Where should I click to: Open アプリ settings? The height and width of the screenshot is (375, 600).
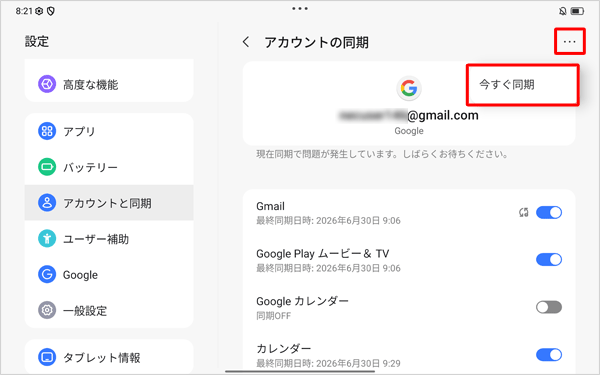109,131
